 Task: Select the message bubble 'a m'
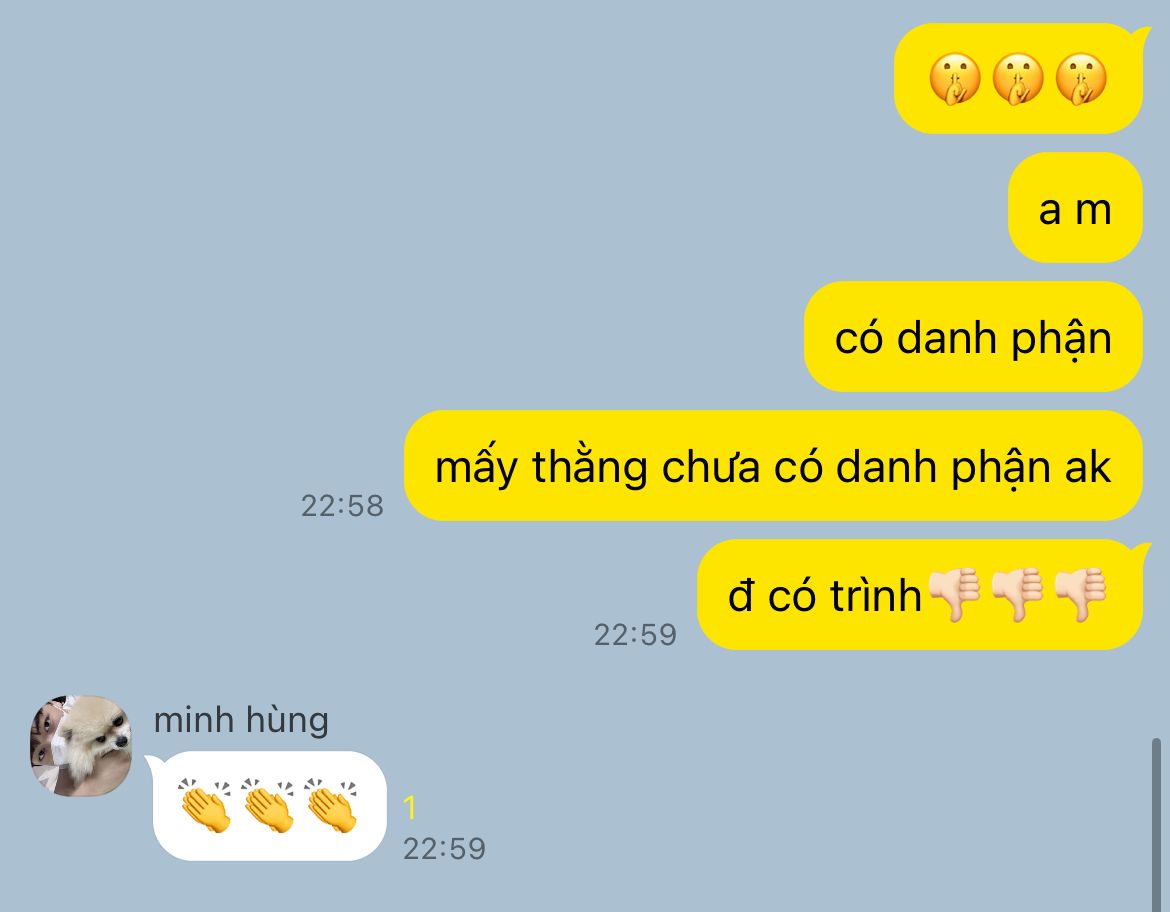(x=1075, y=207)
